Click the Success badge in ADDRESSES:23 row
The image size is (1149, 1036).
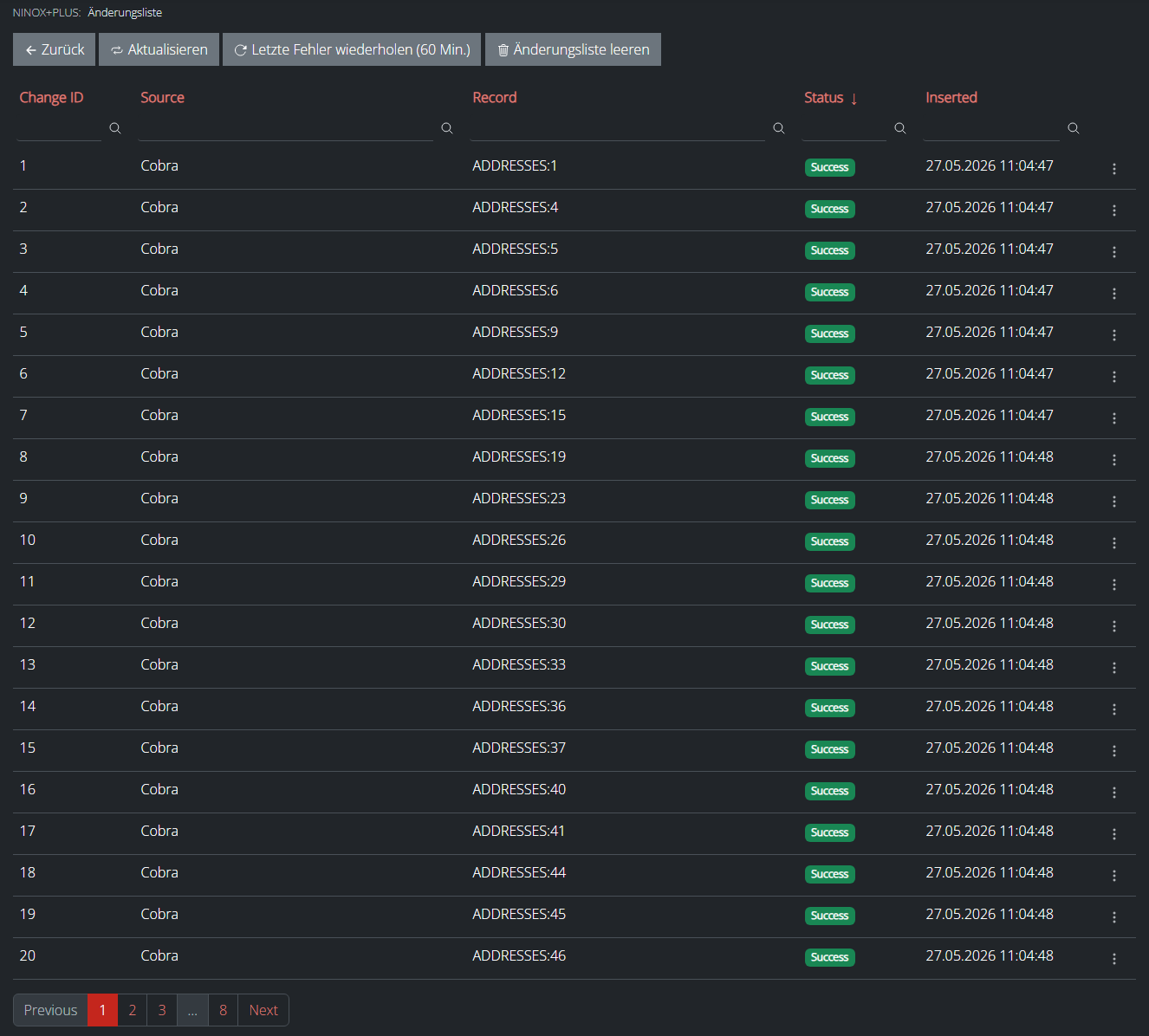tap(830, 500)
